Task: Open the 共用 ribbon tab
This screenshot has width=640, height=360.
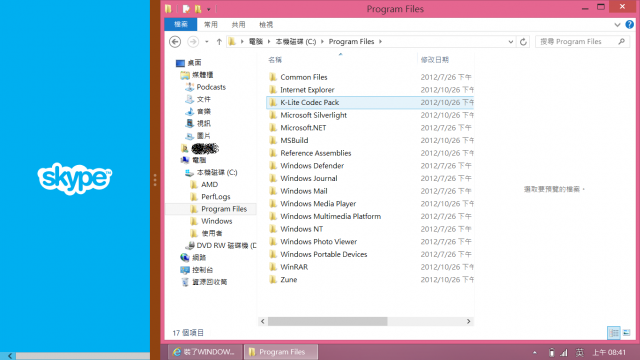Action: (238, 24)
